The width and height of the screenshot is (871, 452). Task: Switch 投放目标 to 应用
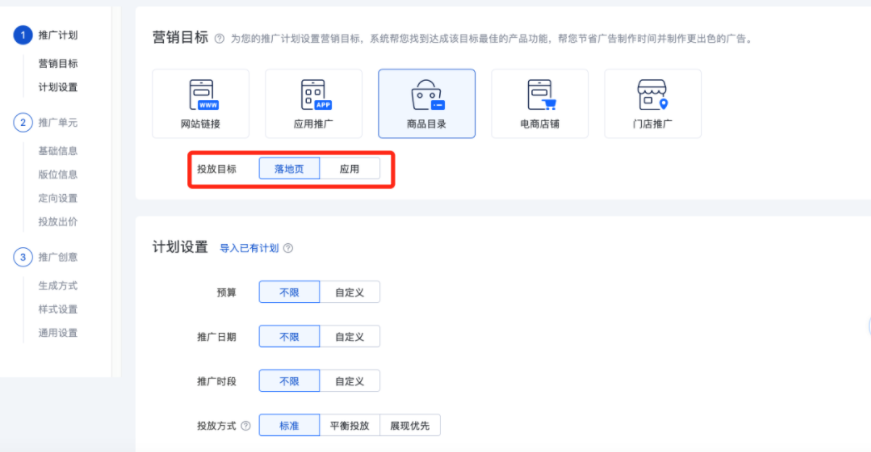349,169
